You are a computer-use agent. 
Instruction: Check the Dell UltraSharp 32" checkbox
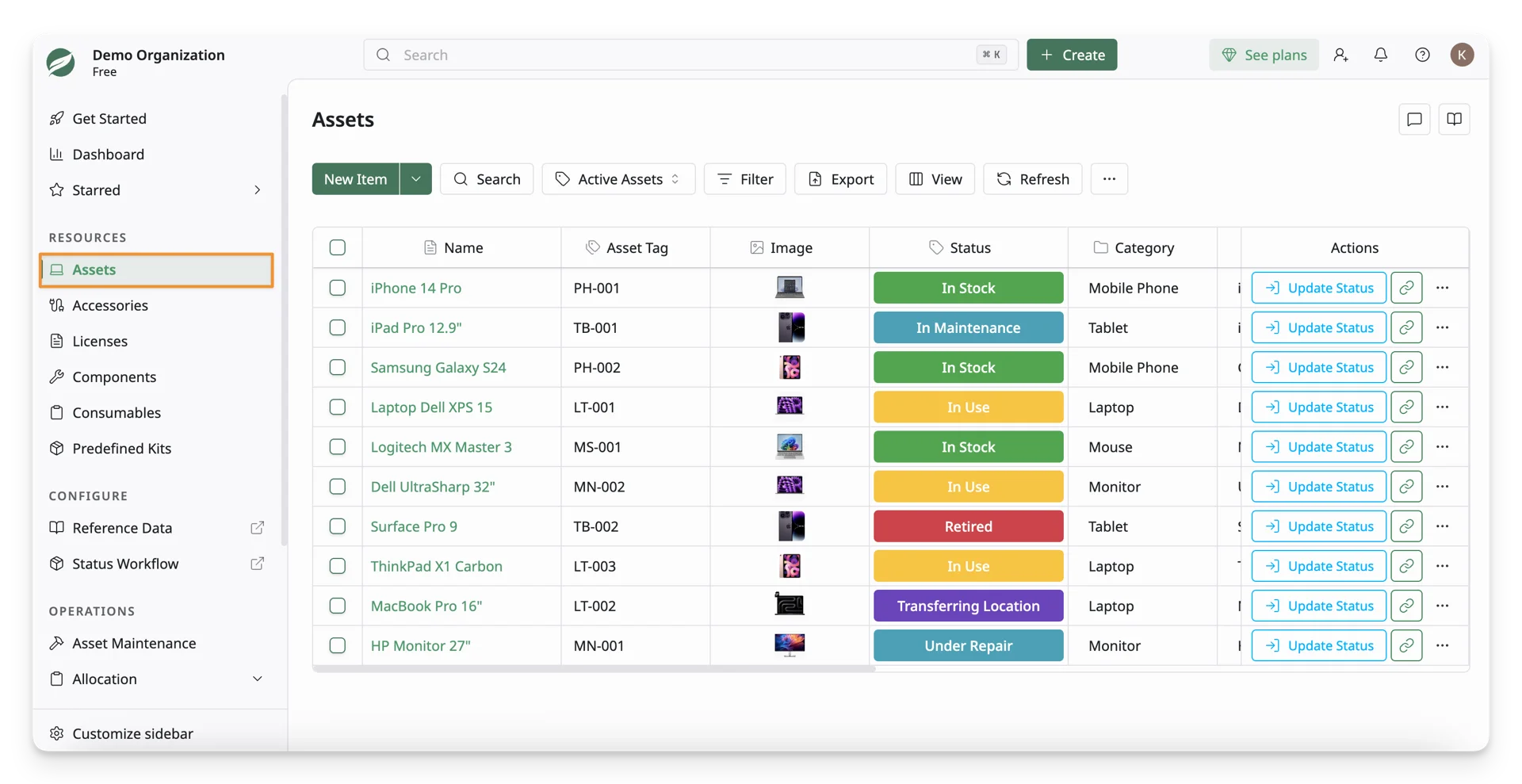coord(338,487)
